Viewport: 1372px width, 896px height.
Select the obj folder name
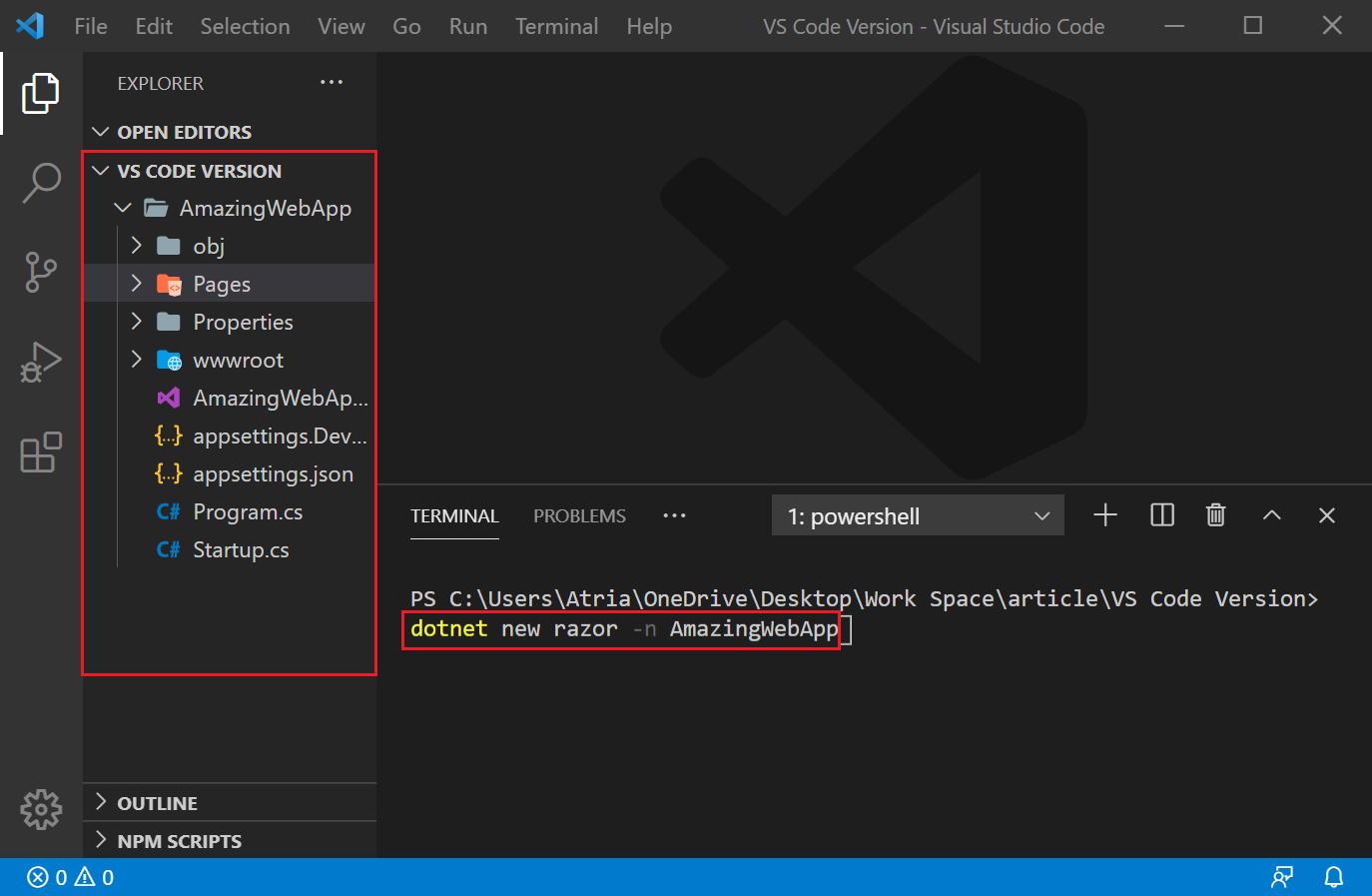coord(209,247)
